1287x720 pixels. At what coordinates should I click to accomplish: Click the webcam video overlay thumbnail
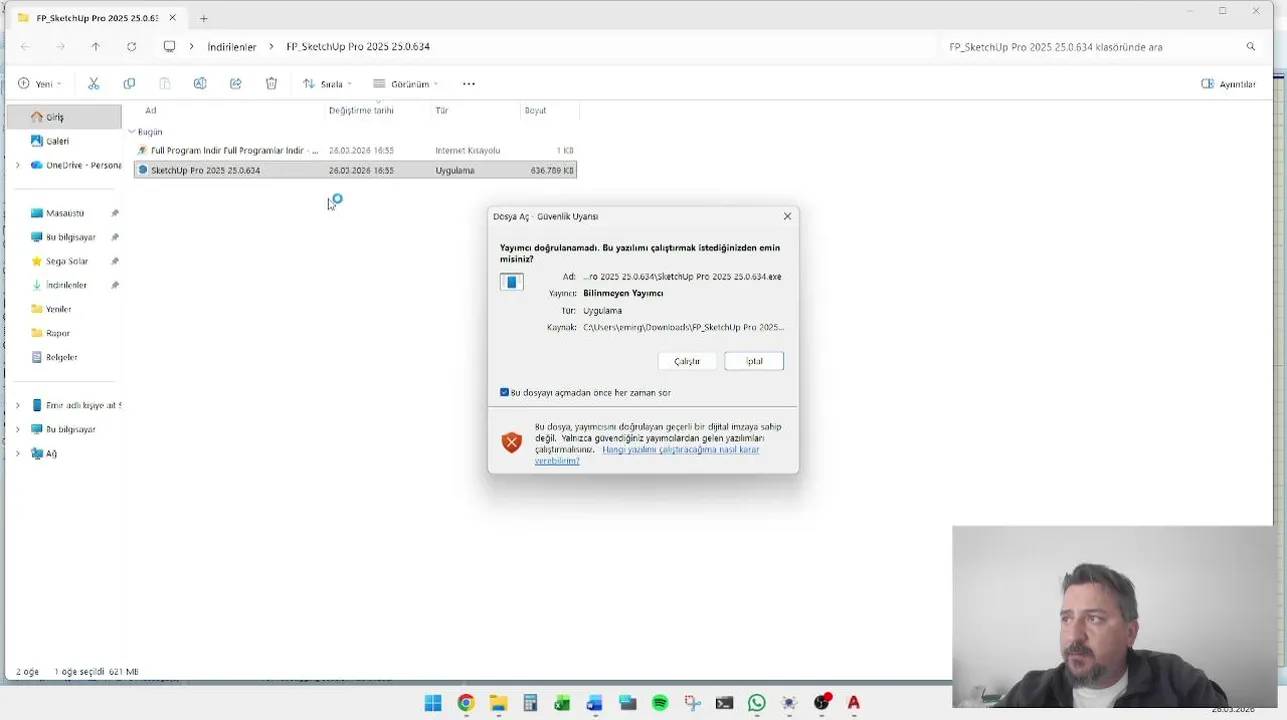[x=1115, y=617]
